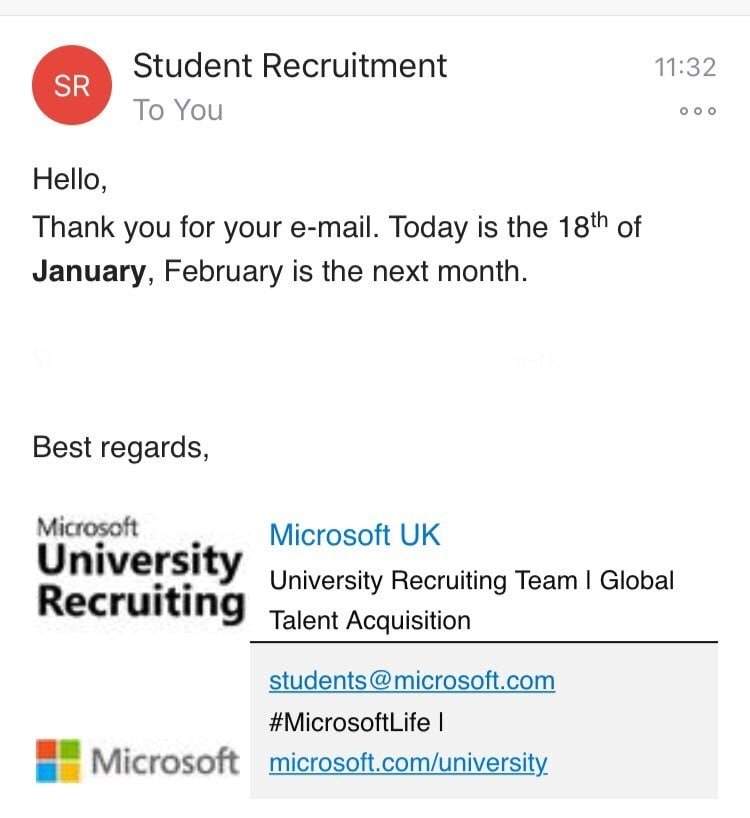Click the "Best regards," closing text

(x=121, y=447)
